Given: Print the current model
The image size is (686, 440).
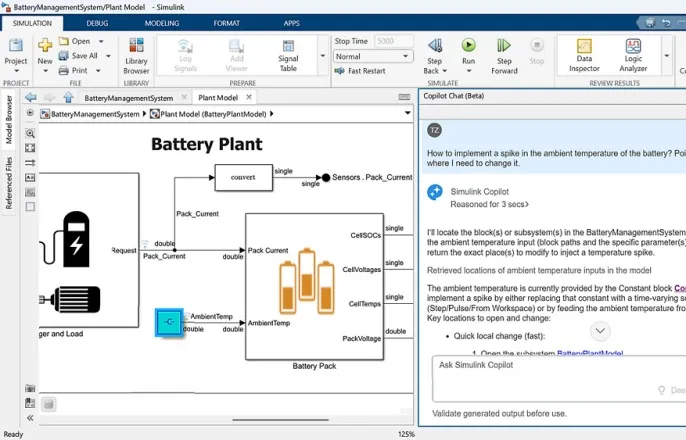Looking at the screenshot, I should tap(74, 70).
